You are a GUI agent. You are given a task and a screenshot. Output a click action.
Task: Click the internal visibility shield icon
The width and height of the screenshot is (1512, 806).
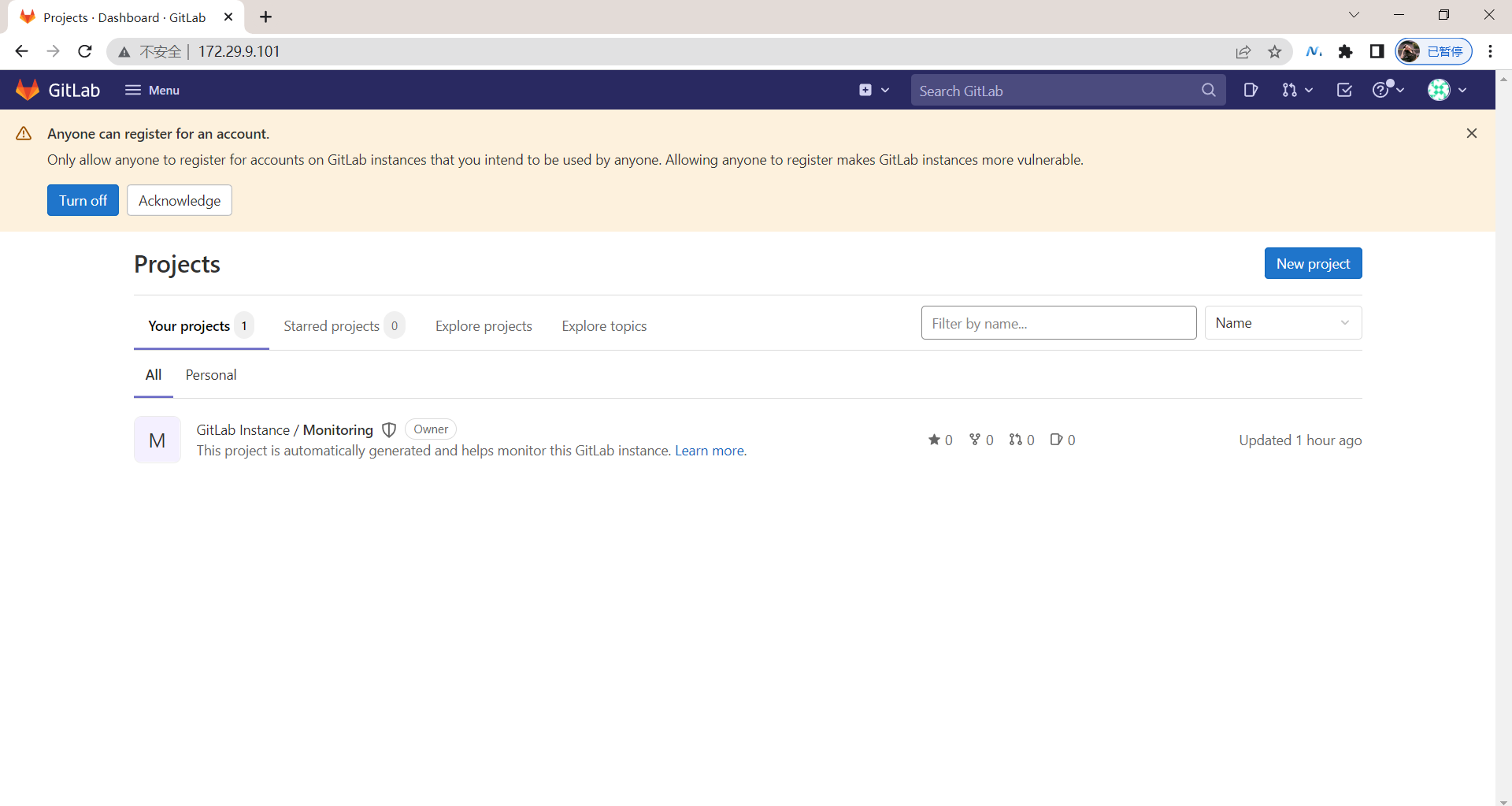389,429
